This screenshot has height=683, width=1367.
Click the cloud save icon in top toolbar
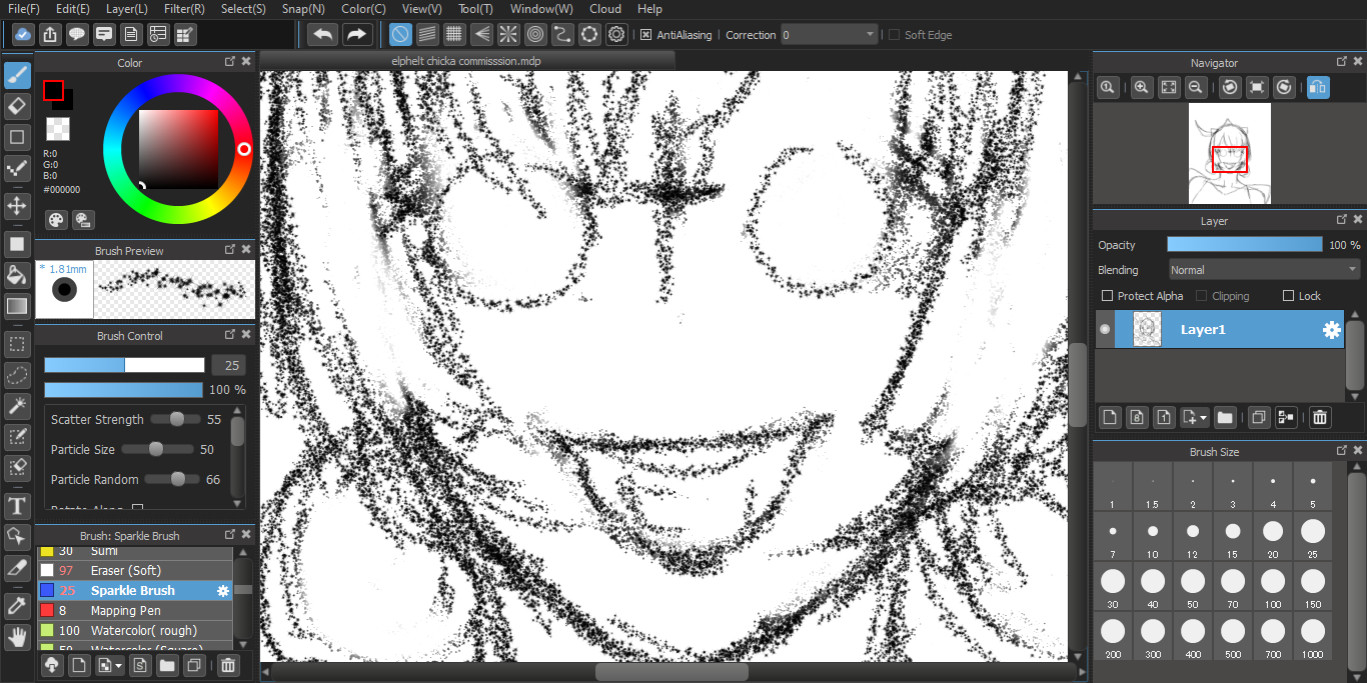point(23,34)
